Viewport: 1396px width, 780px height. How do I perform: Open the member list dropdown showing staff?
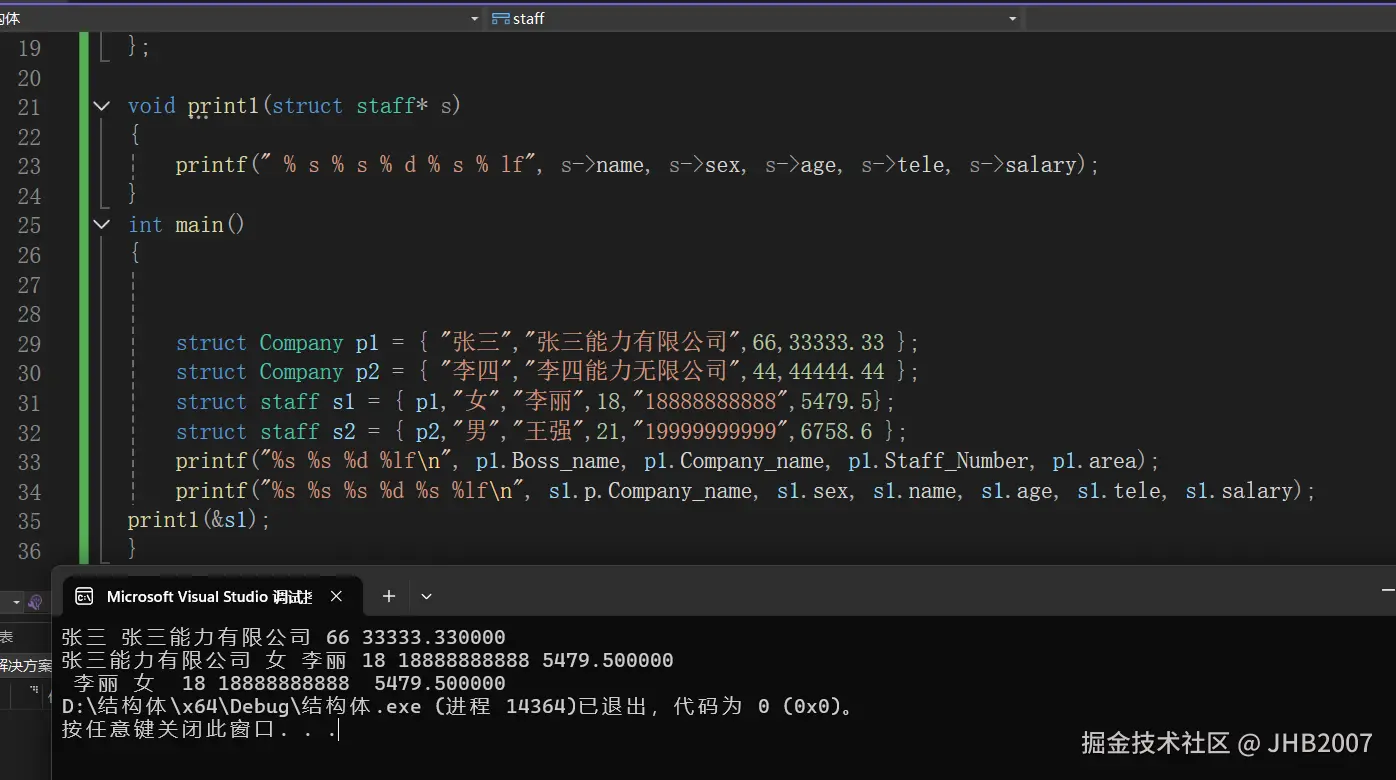pyautogui.click(x=1012, y=18)
